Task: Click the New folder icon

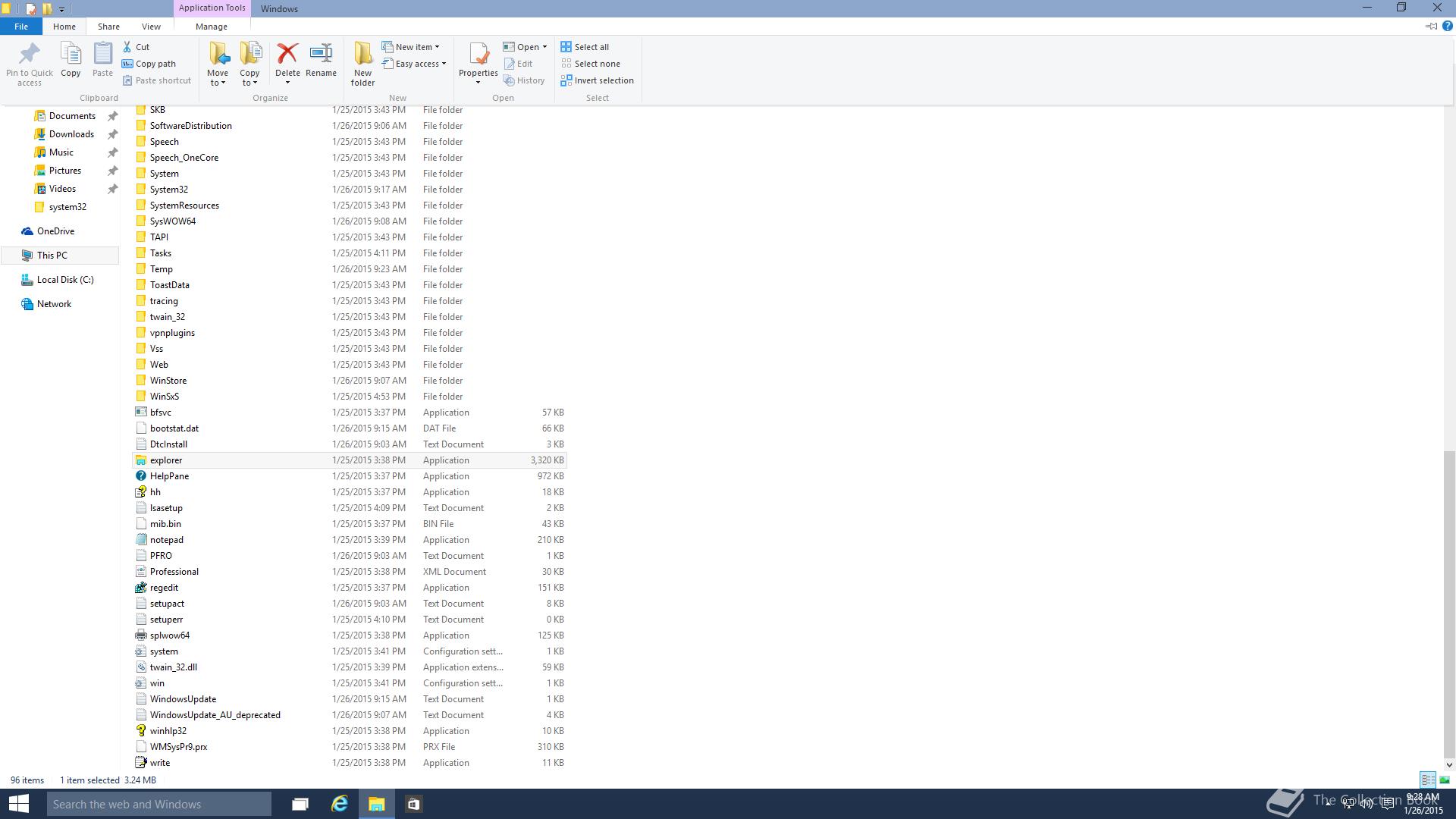Action: click(x=362, y=53)
